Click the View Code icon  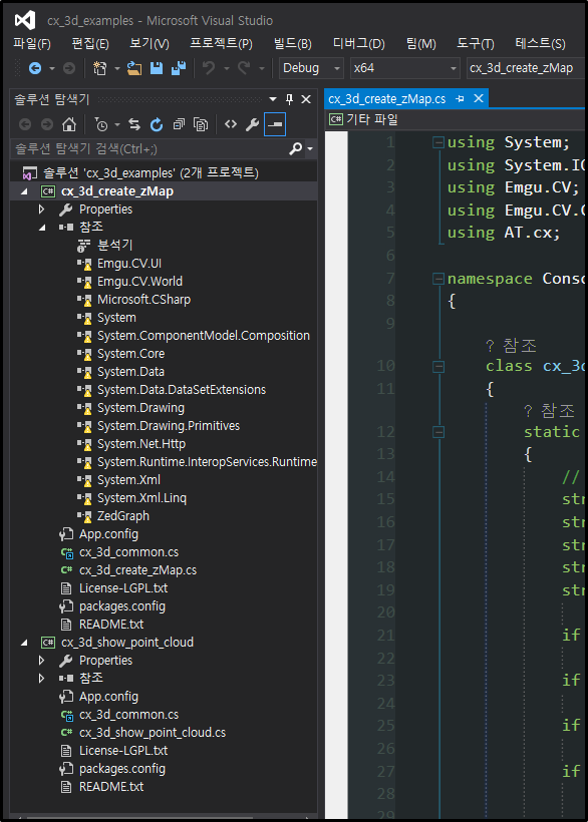pyautogui.click(x=231, y=124)
